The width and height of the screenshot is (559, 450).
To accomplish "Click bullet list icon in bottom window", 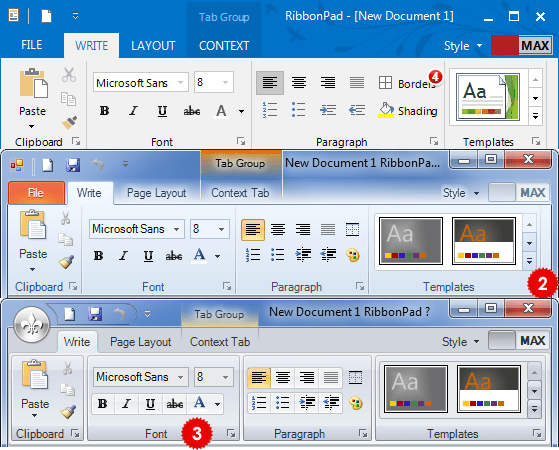I will click(x=282, y=403).
